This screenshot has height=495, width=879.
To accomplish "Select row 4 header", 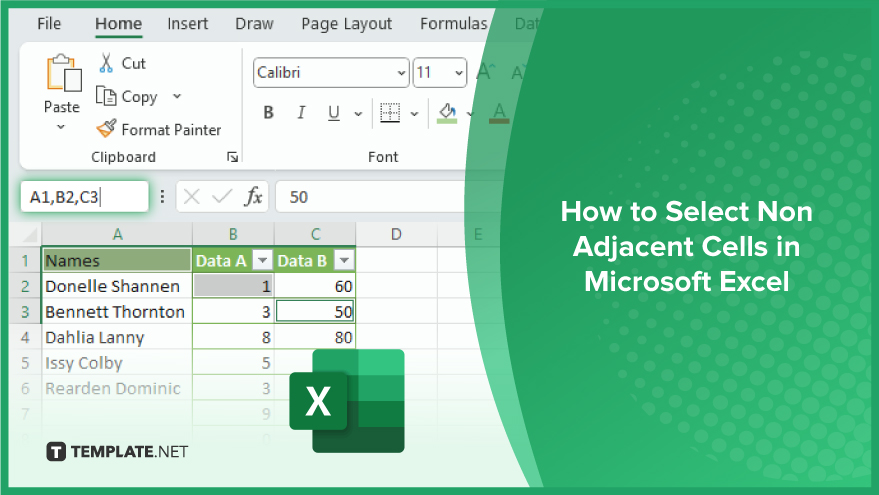I will tap(25, 337).
